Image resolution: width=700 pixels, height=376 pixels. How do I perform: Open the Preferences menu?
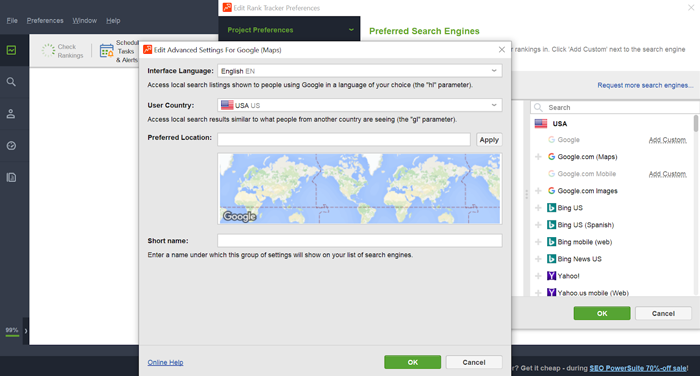coord(45,21)
